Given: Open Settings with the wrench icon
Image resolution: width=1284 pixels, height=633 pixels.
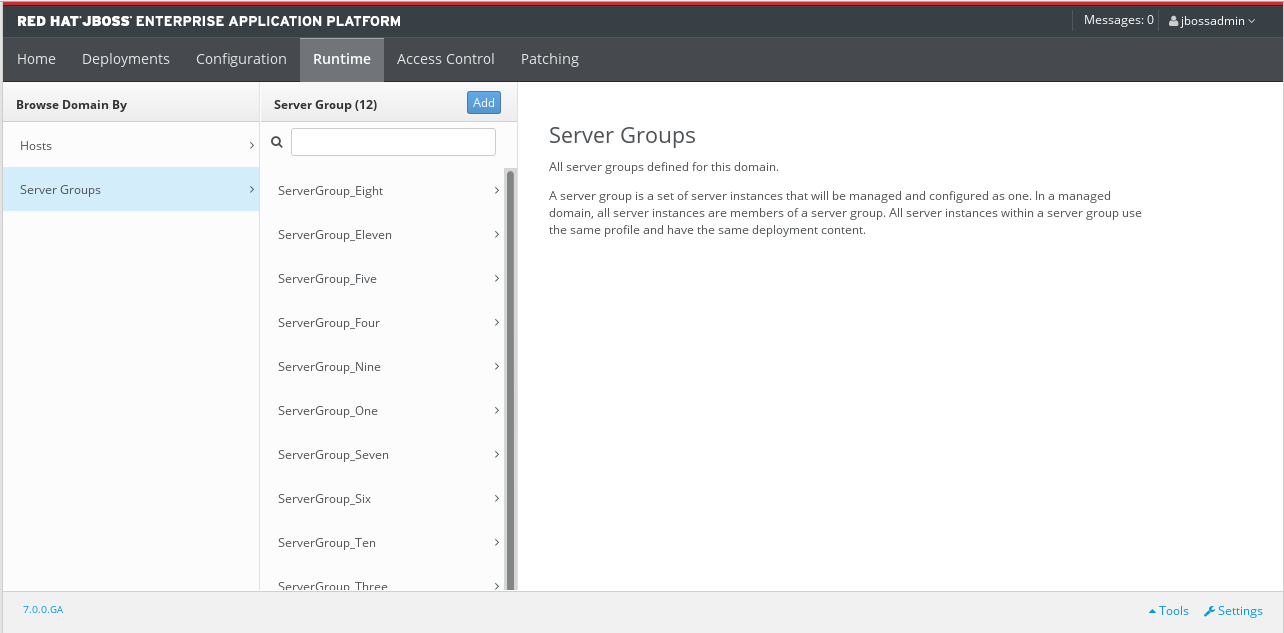Looking at the screenshot, I should pyautogui.click(x=1233, y=611).
